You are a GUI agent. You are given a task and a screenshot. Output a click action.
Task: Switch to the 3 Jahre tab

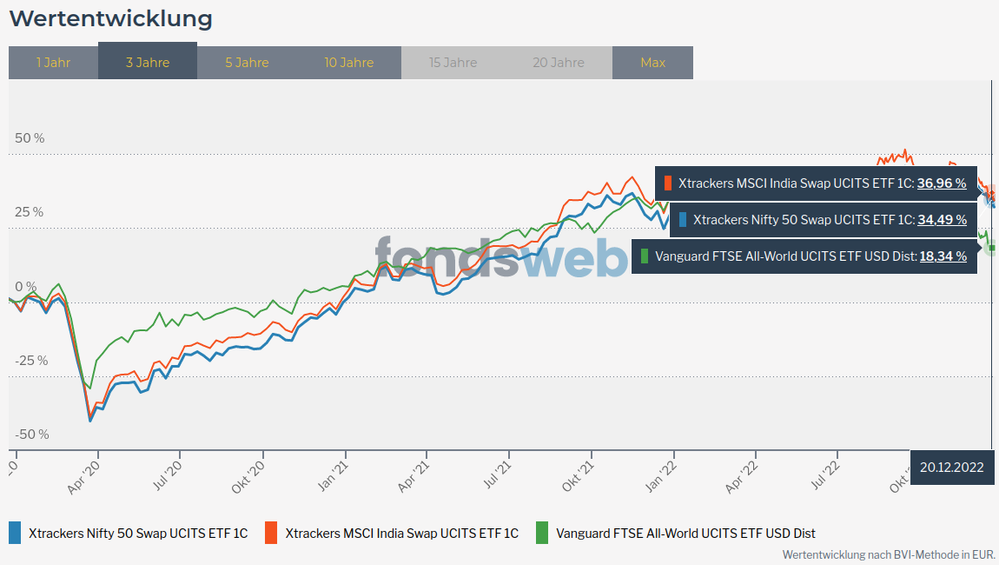coord(147,62)
